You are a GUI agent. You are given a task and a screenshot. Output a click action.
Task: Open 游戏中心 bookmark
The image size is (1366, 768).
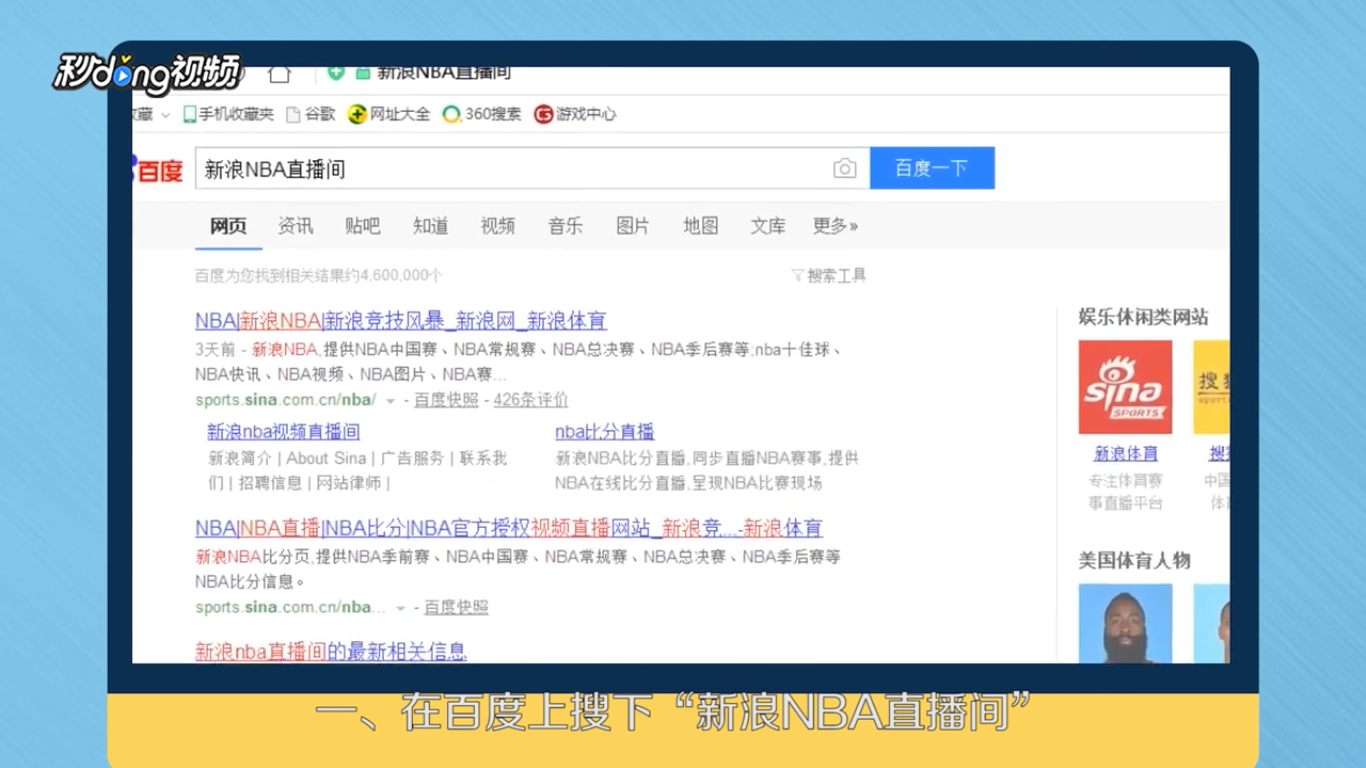click(575, 114)
